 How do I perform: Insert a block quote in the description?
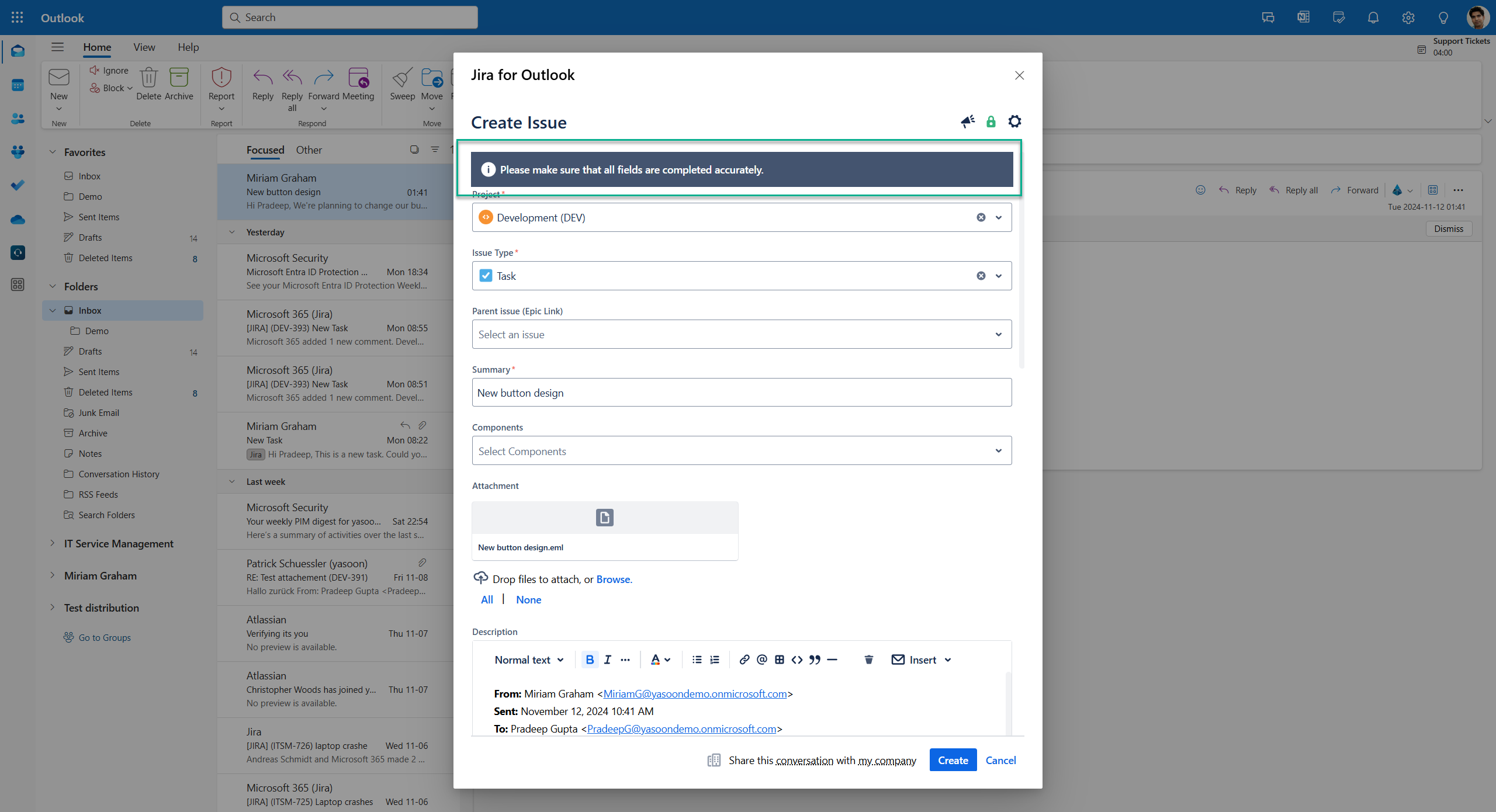[814, 659]
